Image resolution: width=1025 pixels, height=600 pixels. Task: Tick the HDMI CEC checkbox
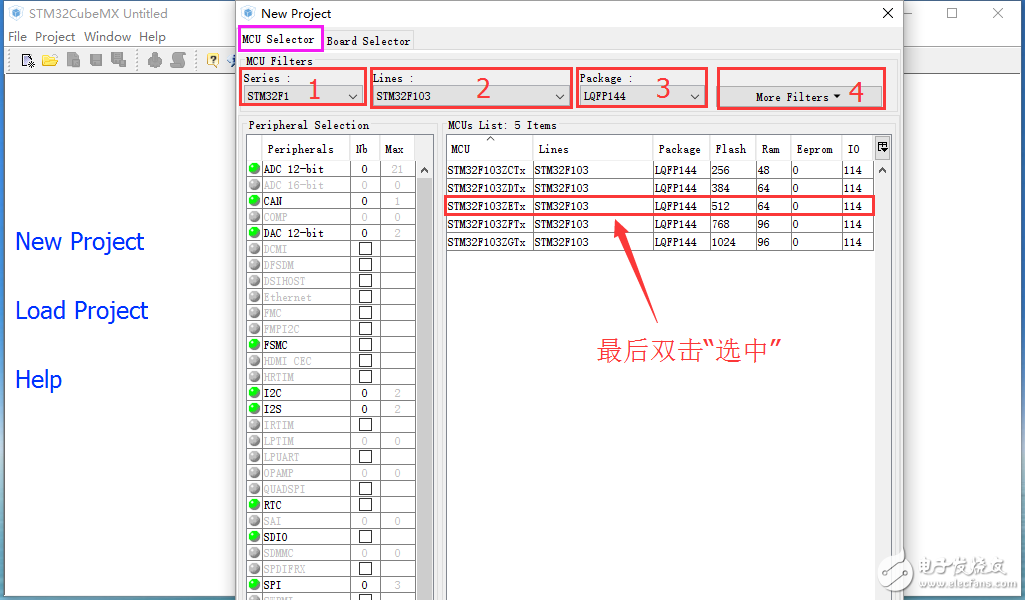365,361
